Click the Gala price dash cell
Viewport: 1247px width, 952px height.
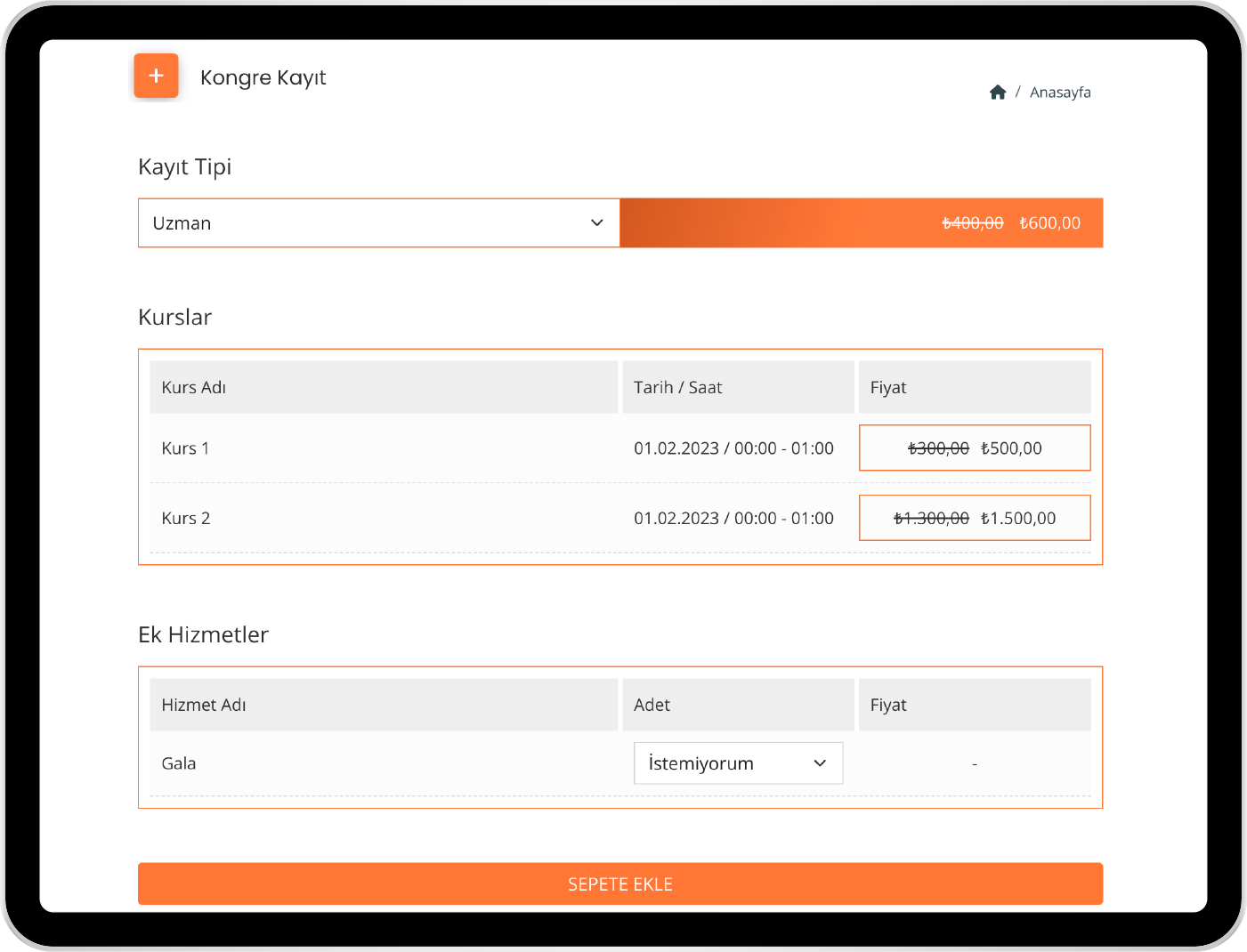[x=975, y=764]
